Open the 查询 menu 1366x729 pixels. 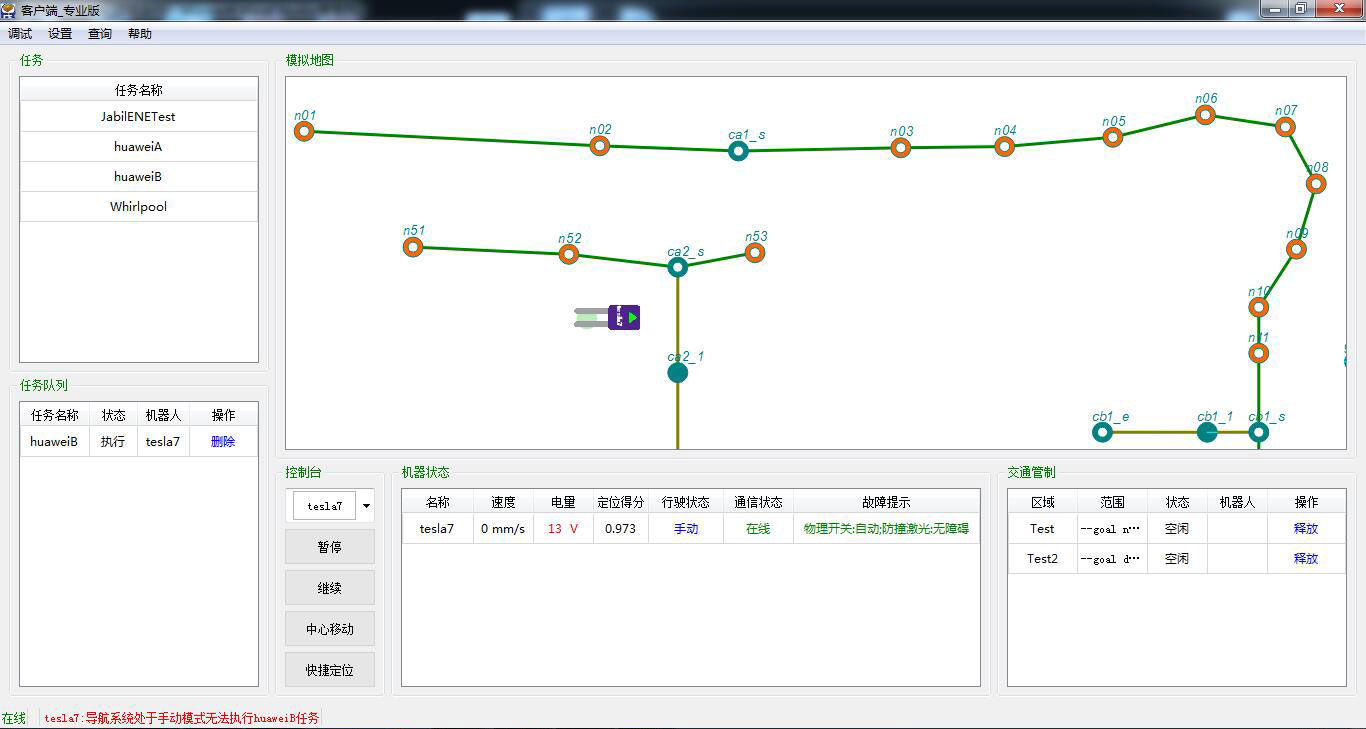(100, 34)
